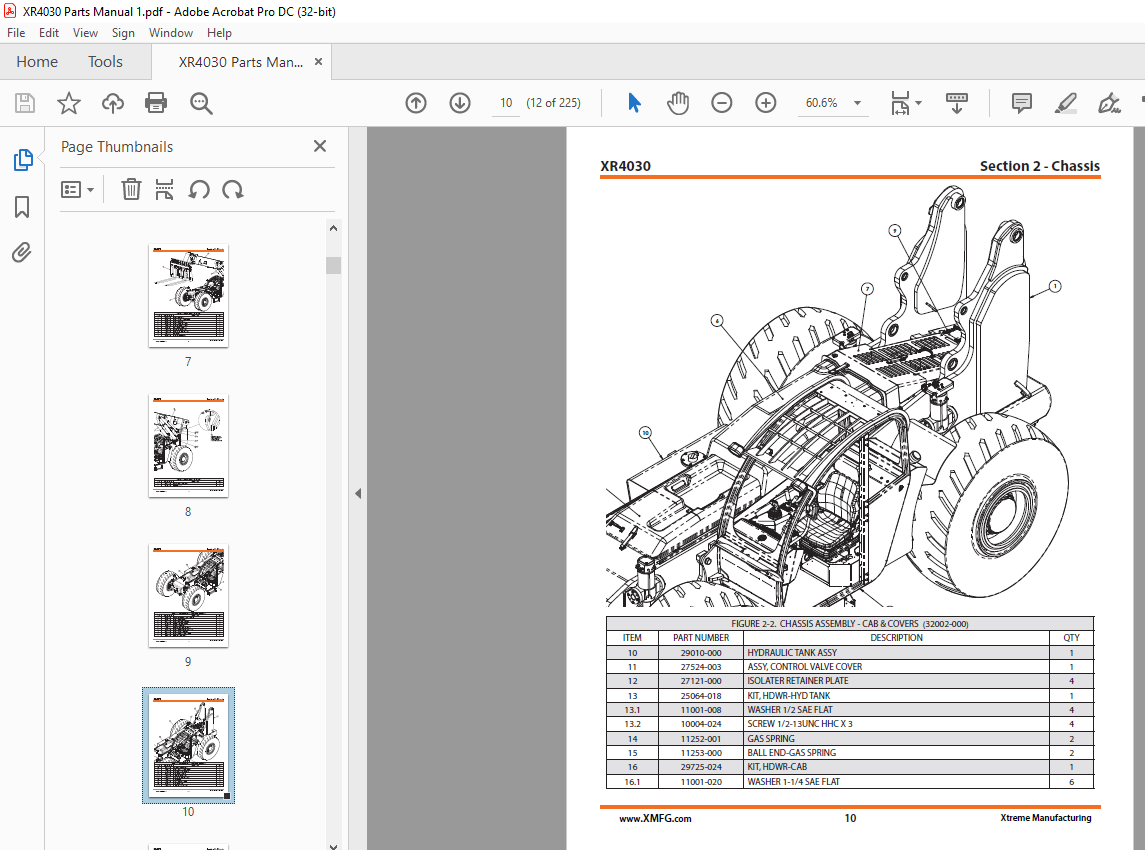This screenshot has width=1145, height=850.
Task: Select page 7 thumbnail
Action: (x=188, y=296)
